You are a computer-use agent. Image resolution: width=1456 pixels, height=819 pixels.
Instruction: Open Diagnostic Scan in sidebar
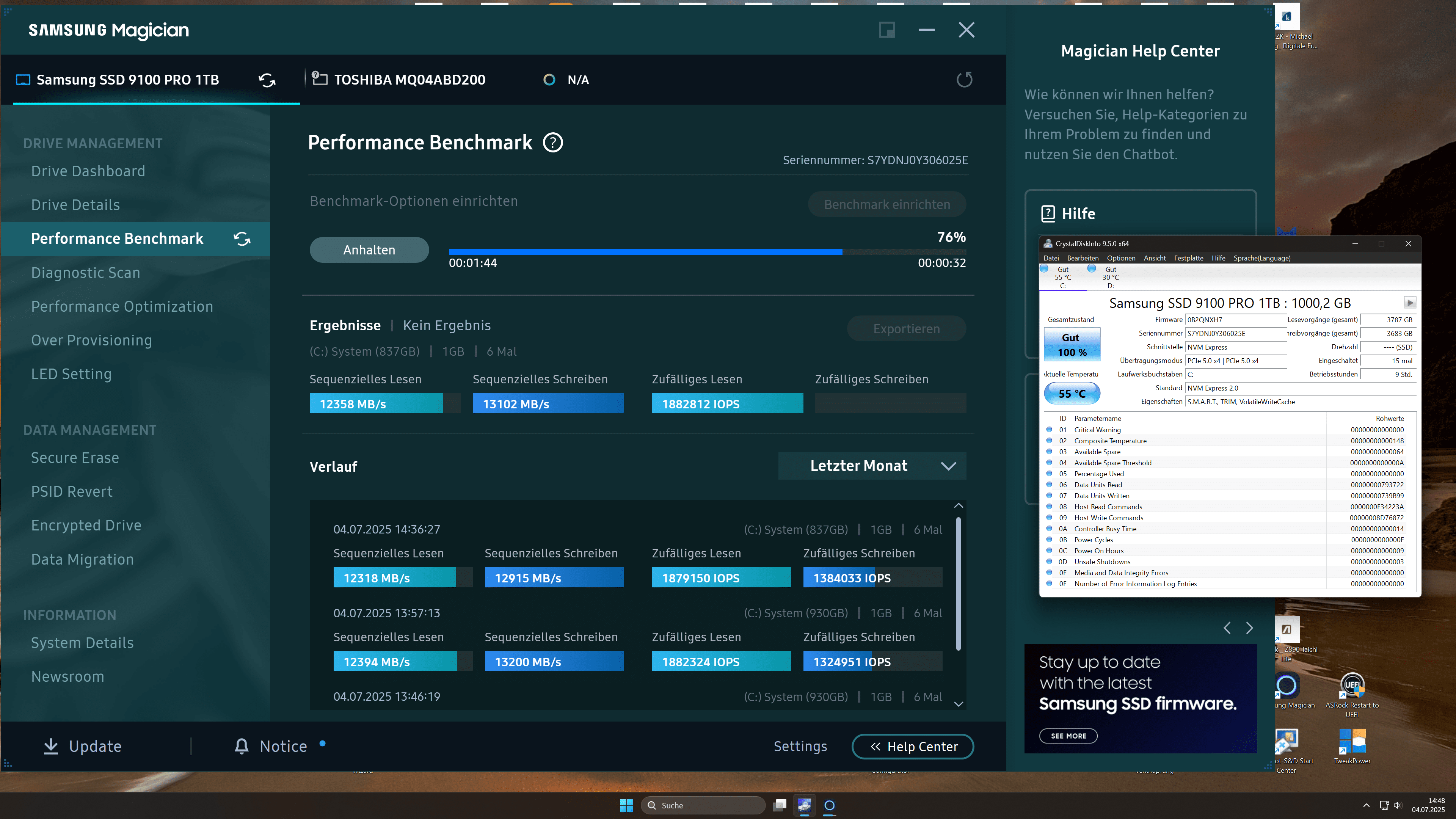pyautogui.click(x=85, y=273)
